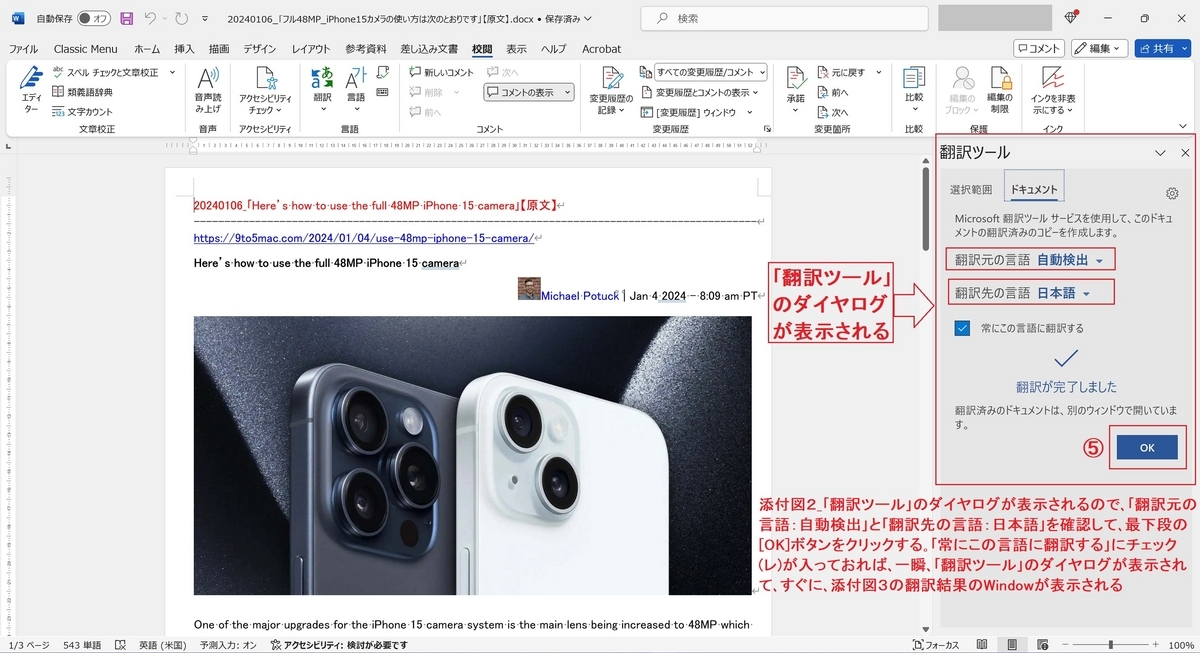The height and width of the screenshot is (653, 1200).
Task: Save the document with the floppy icon
Action: 127,19
